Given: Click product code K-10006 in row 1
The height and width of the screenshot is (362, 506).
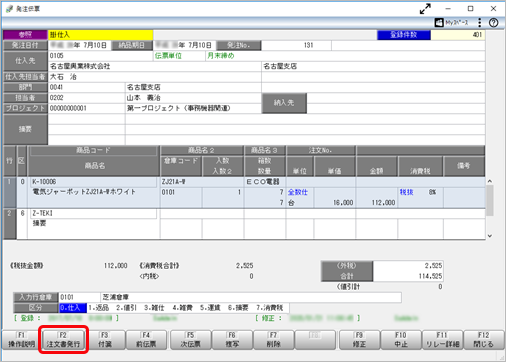Looking at the screenshot, I should point(93,182).
